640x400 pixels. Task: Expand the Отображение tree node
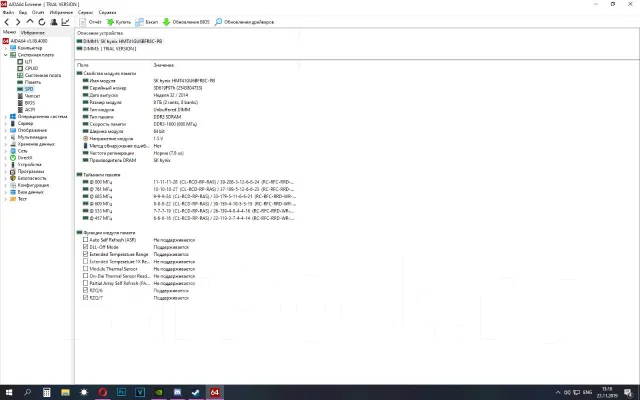coord(5,130)
